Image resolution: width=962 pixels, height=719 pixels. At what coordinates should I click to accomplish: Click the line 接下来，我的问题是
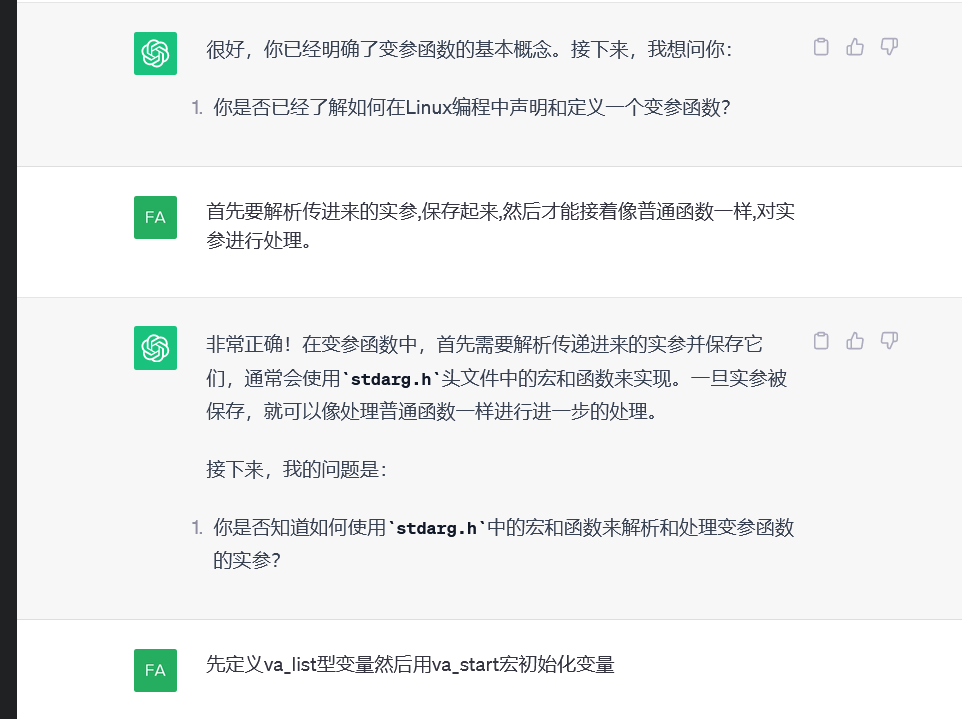[296, 469]
